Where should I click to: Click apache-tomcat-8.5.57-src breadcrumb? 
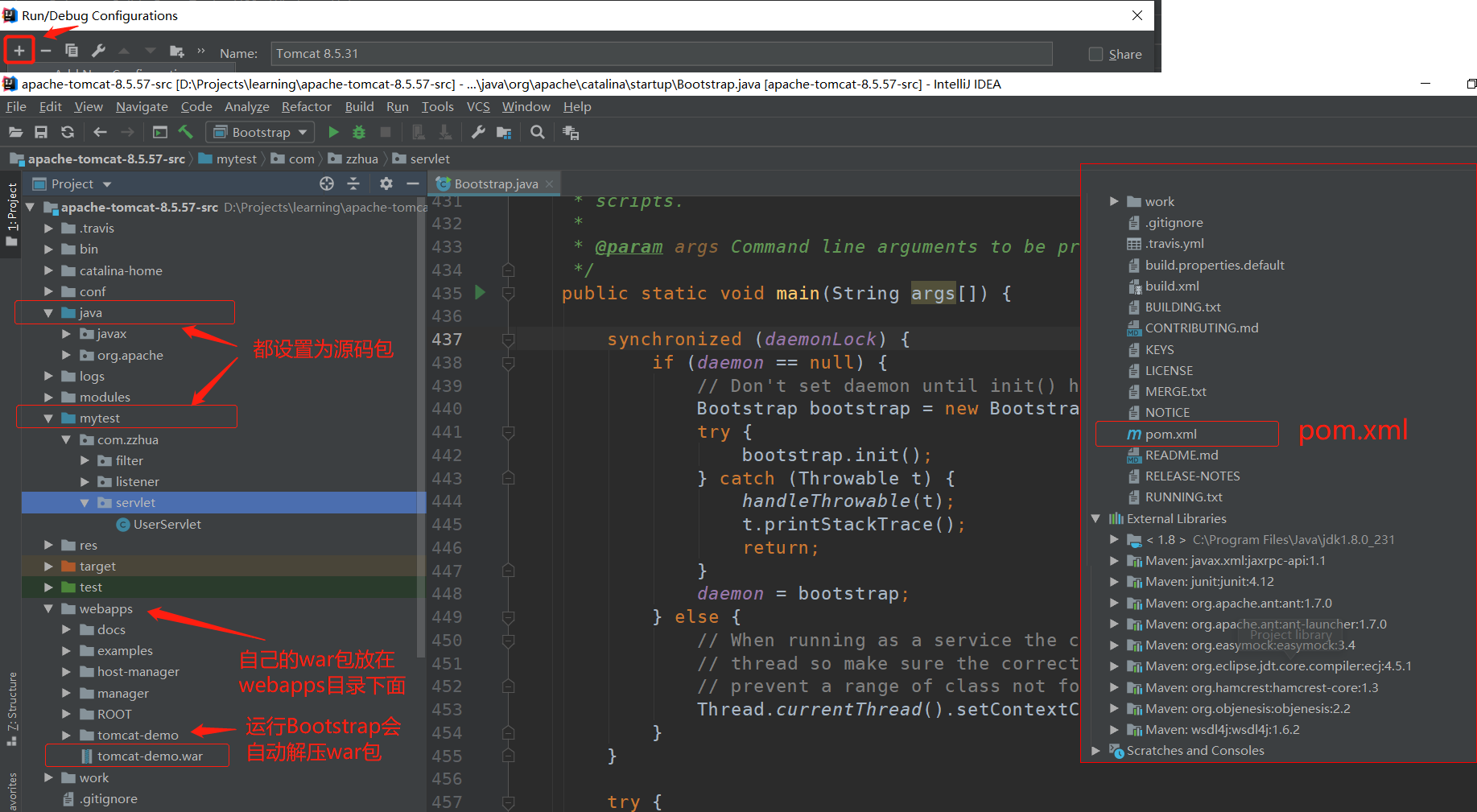coord(97,159)
